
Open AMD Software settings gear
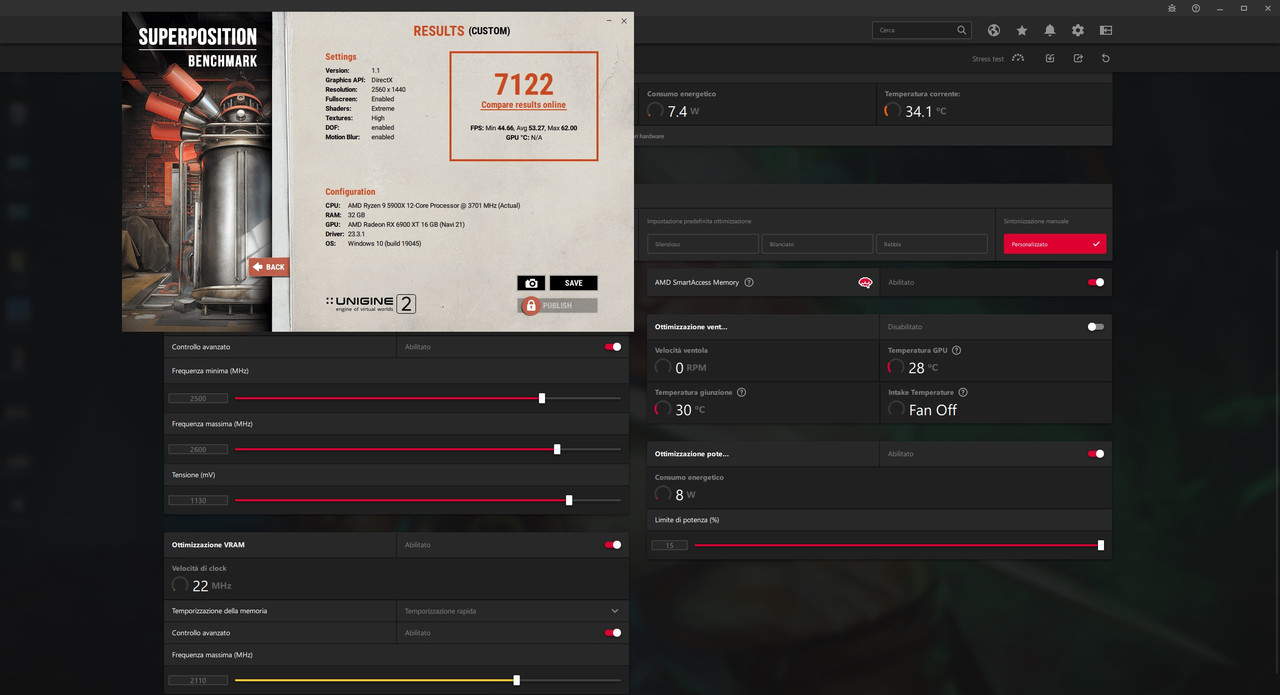click(x=1078, y=30)
